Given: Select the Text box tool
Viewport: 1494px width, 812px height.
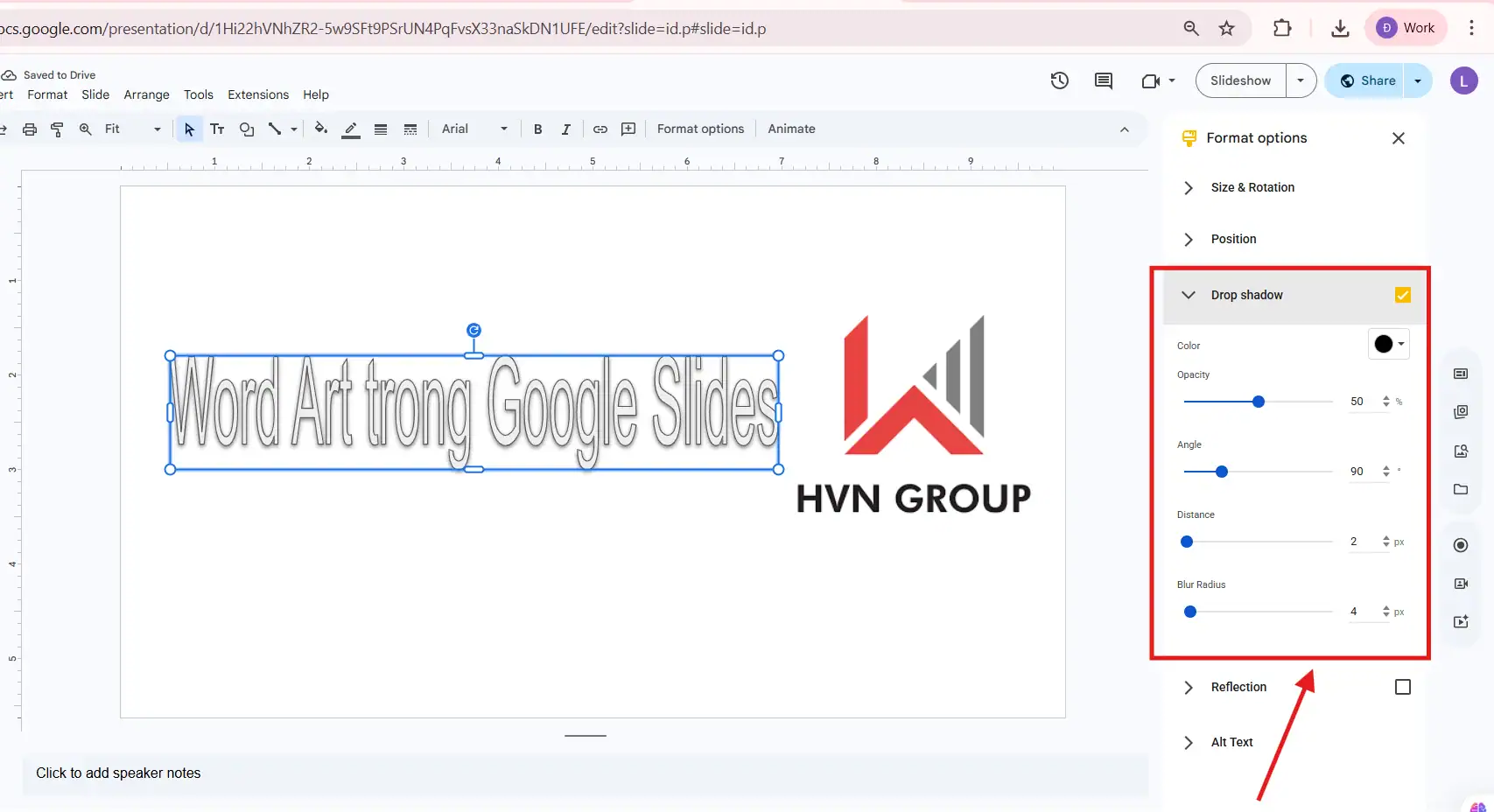Looking at the screenshot, I should click(217, 129).
